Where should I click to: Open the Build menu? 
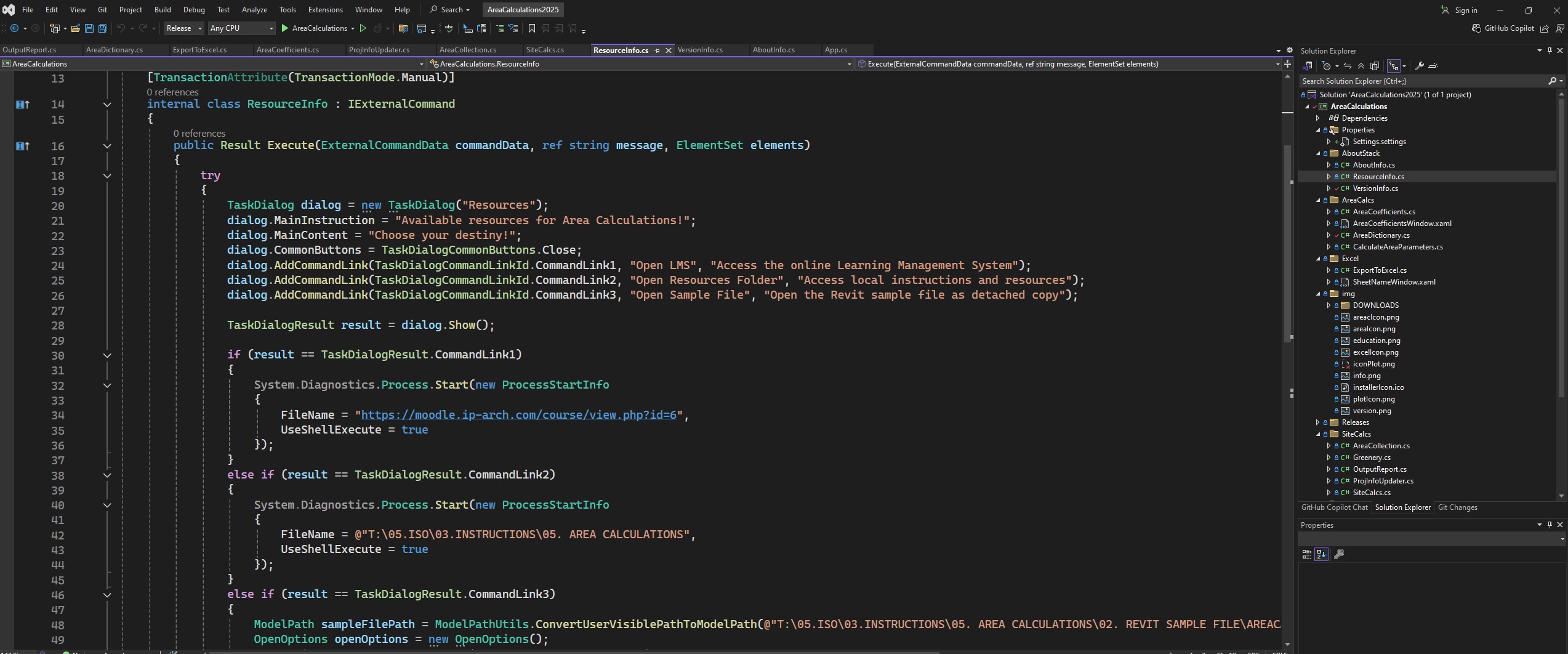click(x=163, y=10)
